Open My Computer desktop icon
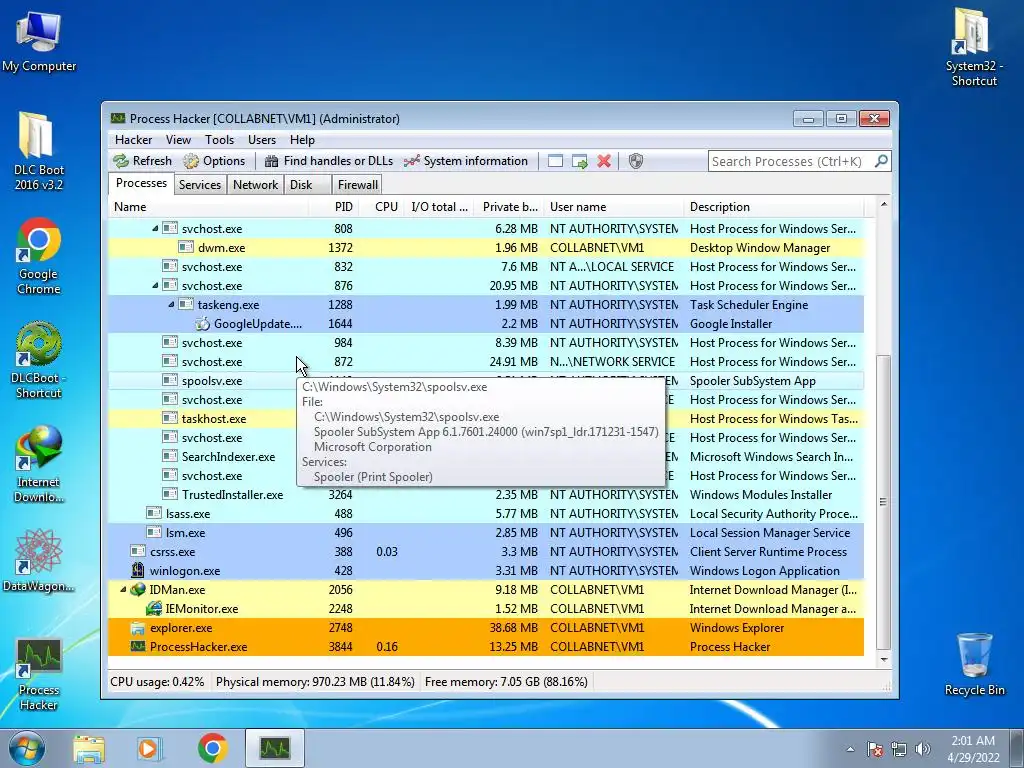The width and height of the screenshot is (1024, 768). click(x=39, y=42)
